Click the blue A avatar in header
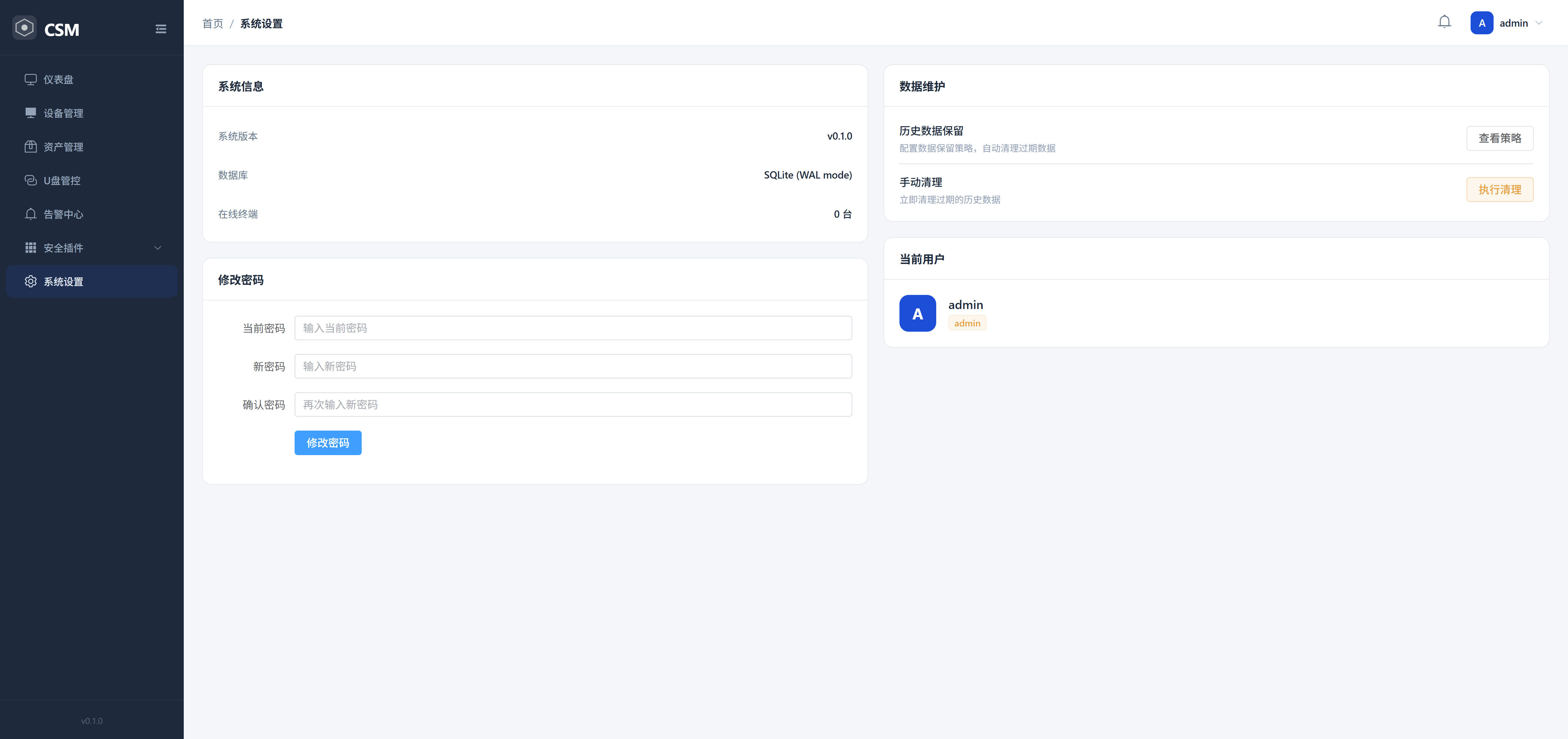 coord(1482,23)
